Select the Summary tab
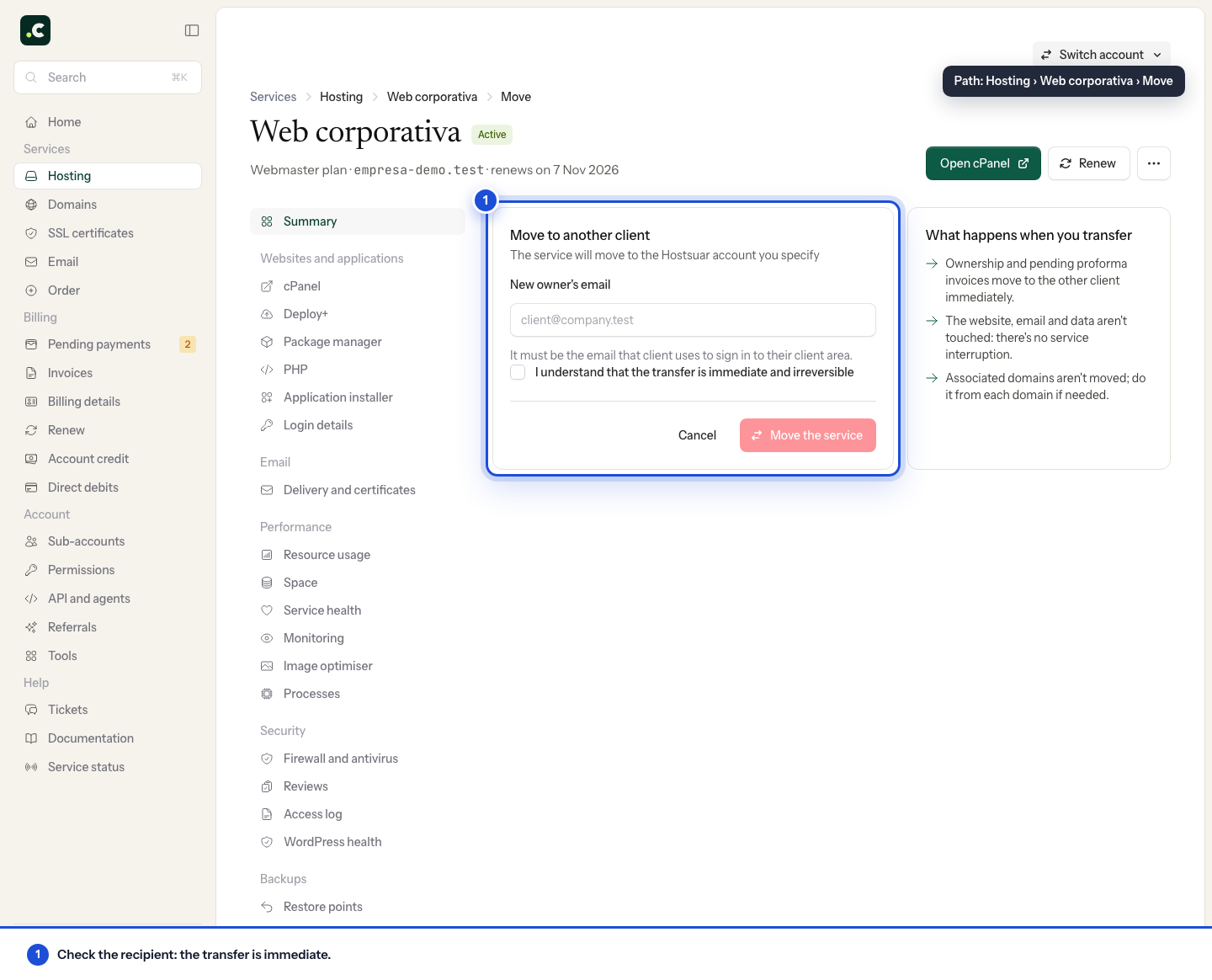This screenshot has width=1212, height=980. (x=358, y=221)
